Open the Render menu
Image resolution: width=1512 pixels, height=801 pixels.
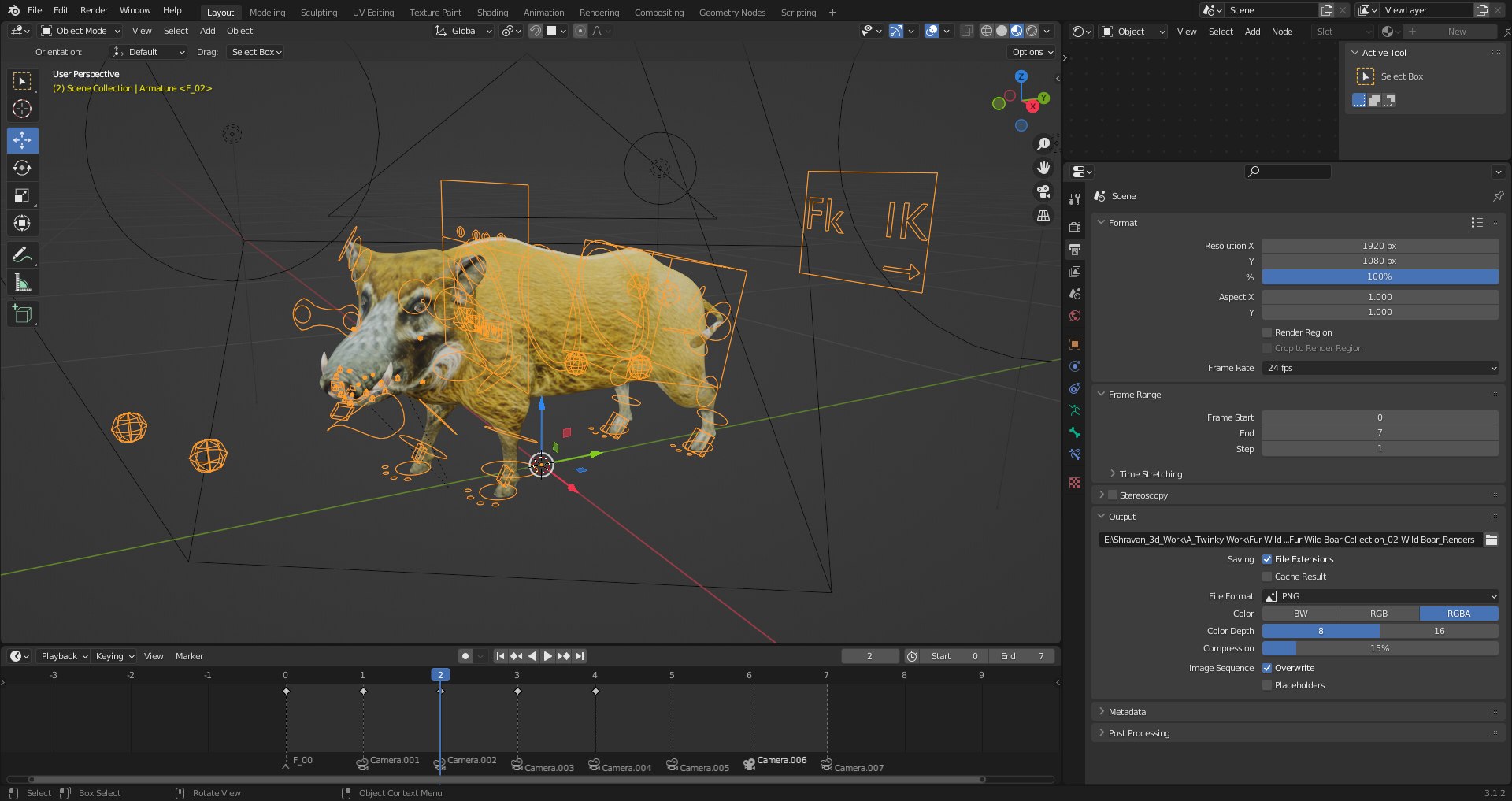coord(94,10)
